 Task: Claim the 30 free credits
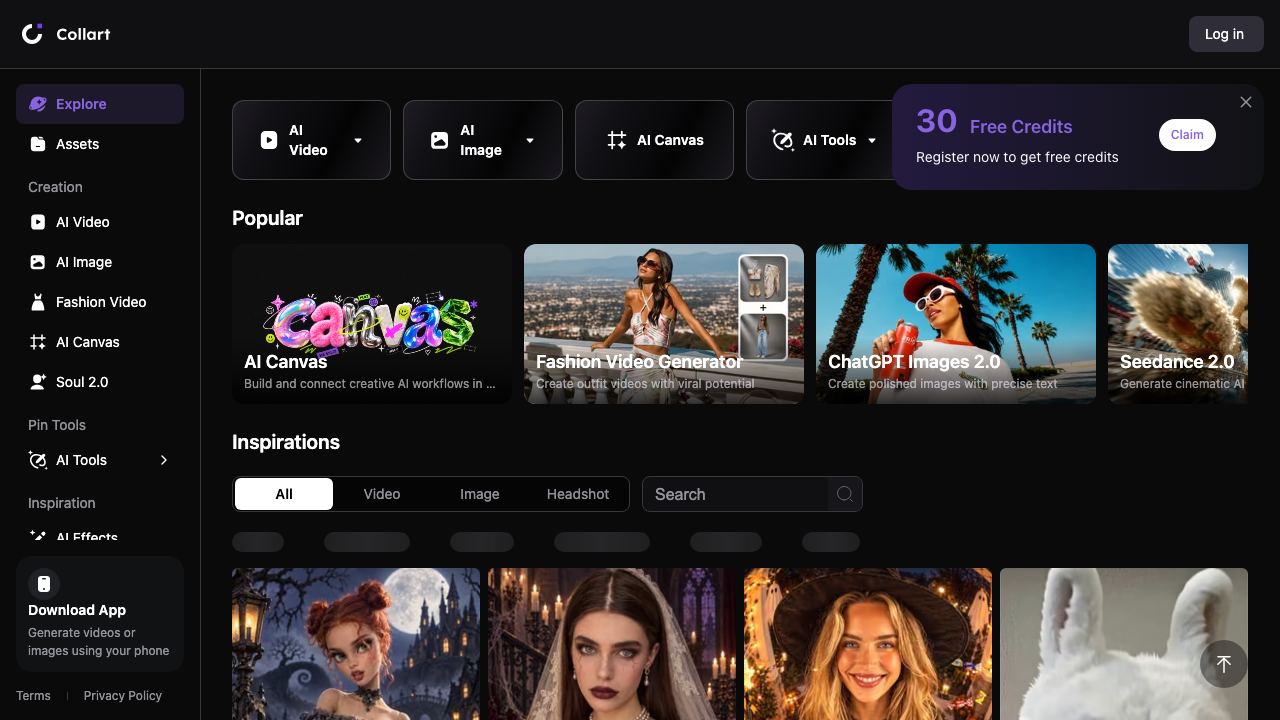[1187, 135]
